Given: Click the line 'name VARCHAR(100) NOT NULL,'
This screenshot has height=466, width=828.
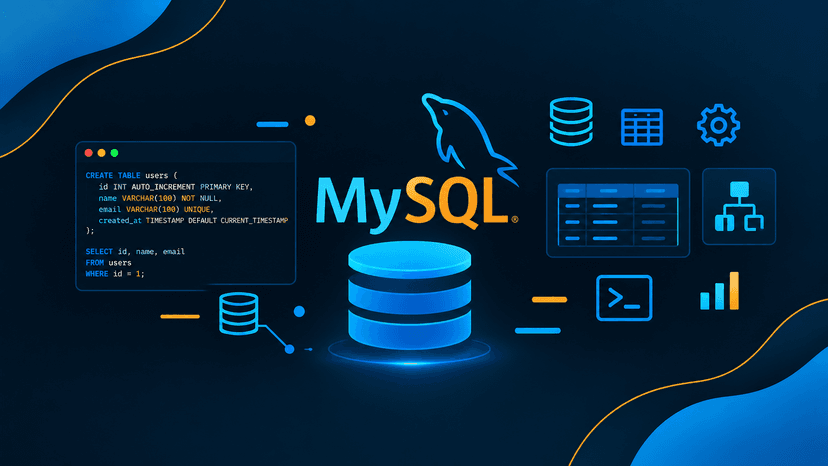Looking at the screenshot, I should point(160,198).
